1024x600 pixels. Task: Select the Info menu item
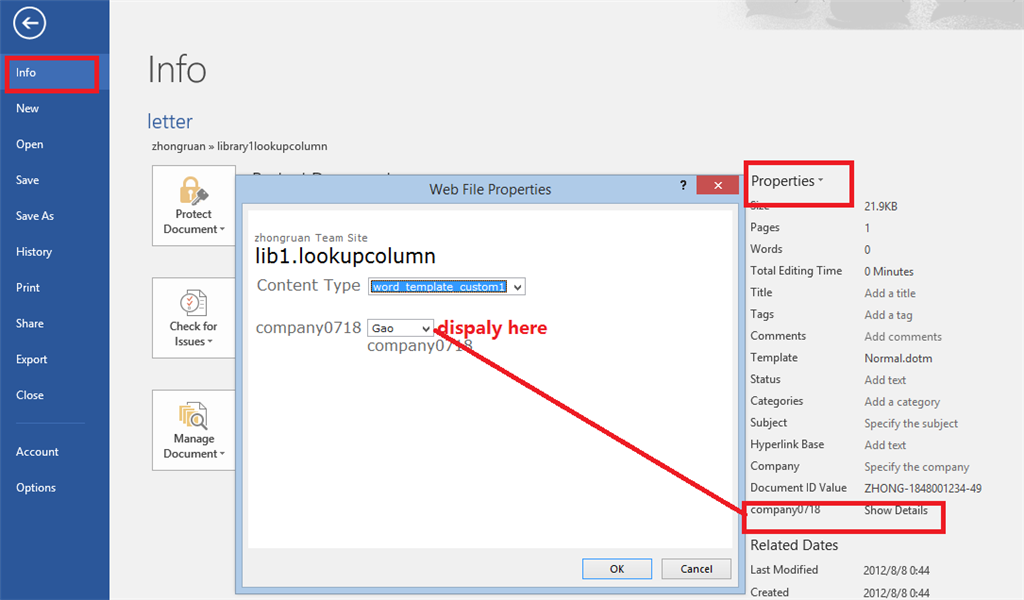pos(55,72)
